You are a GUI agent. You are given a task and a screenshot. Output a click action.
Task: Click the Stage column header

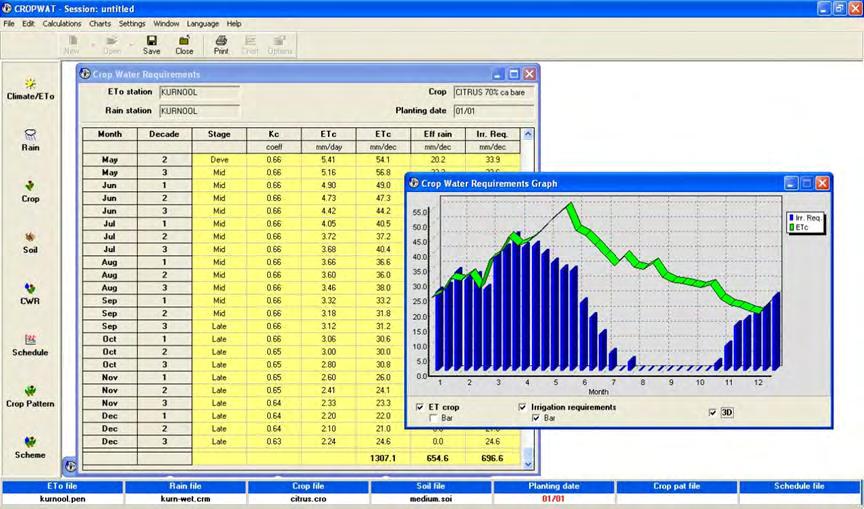point(219,134)
